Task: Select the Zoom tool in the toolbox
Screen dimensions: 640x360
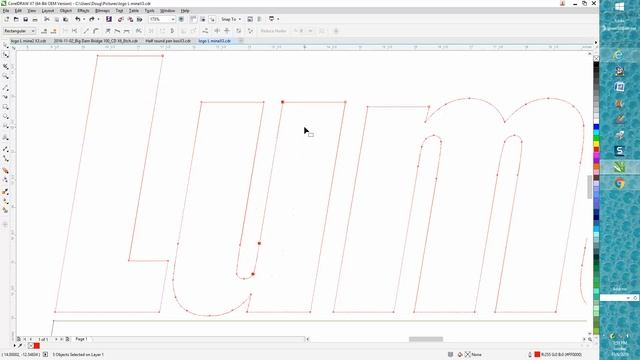Action: tap(6, 76)
